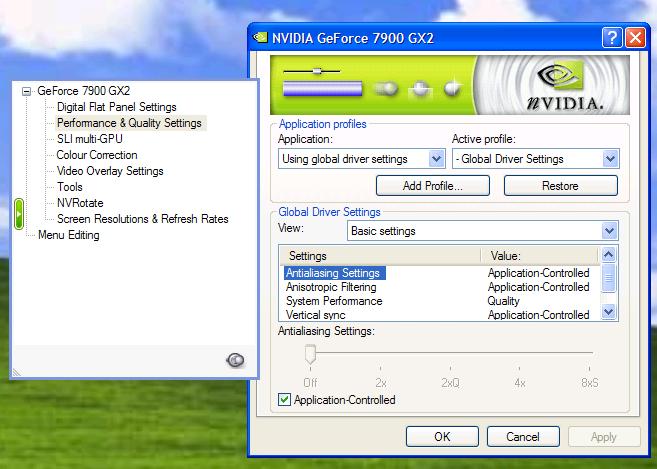
Task: Click the question mark help button
Action: point(612,38)
